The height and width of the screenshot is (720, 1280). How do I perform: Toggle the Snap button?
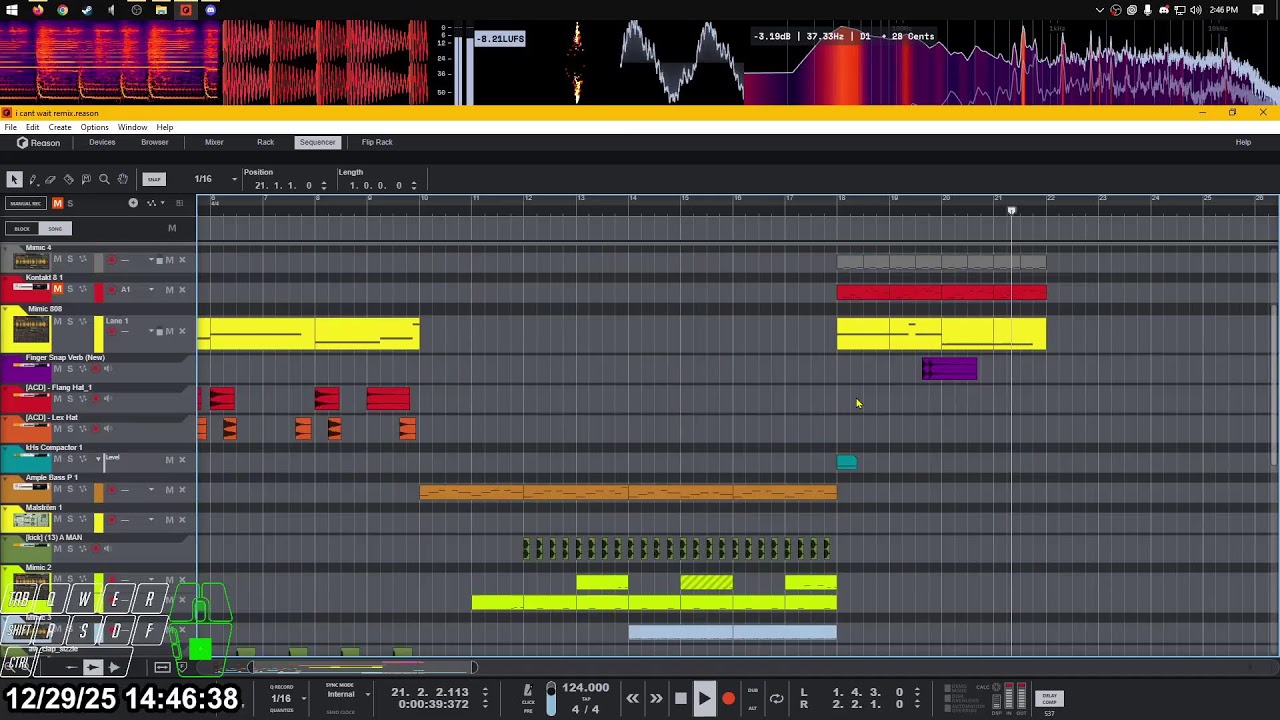coord(153,180)
